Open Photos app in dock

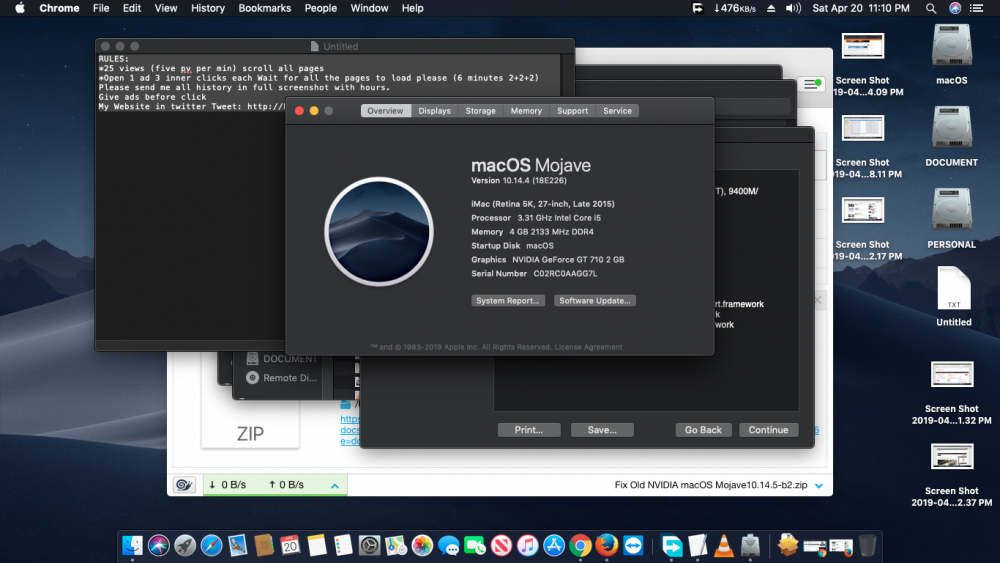tap(422, 546)
